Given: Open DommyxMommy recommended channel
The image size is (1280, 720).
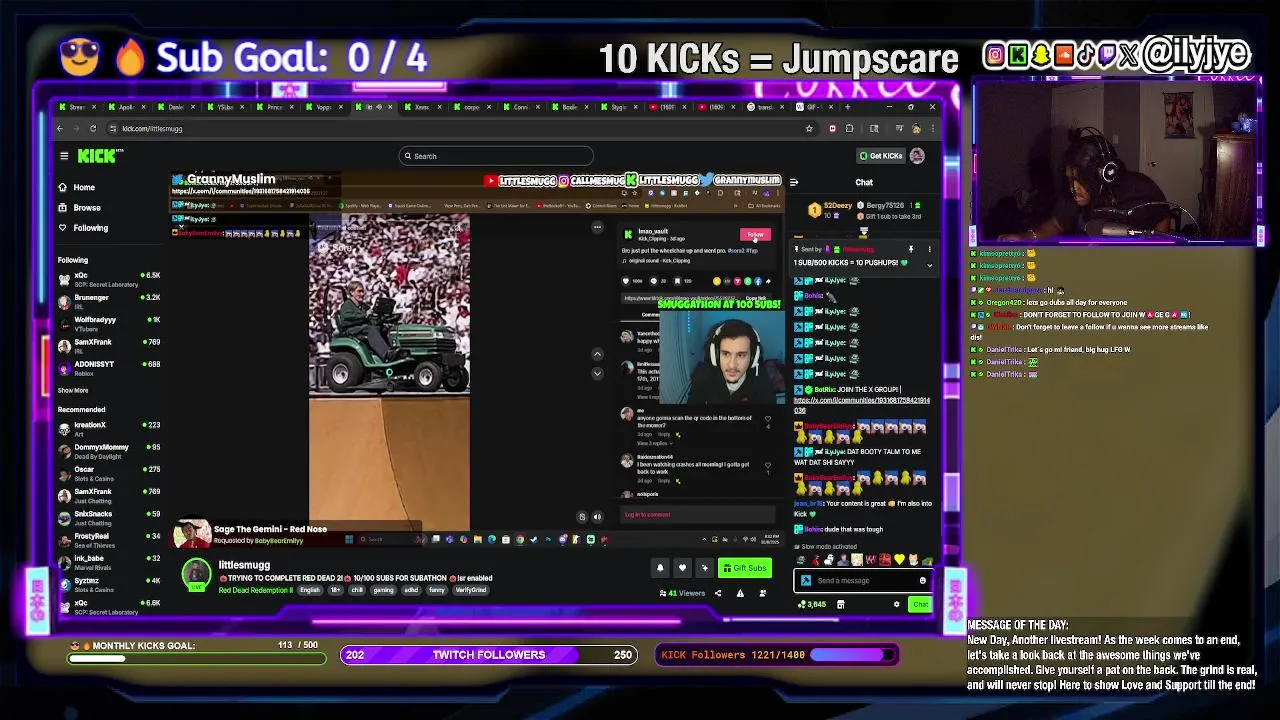Looking at the screenshot, I should click(109, 451).
